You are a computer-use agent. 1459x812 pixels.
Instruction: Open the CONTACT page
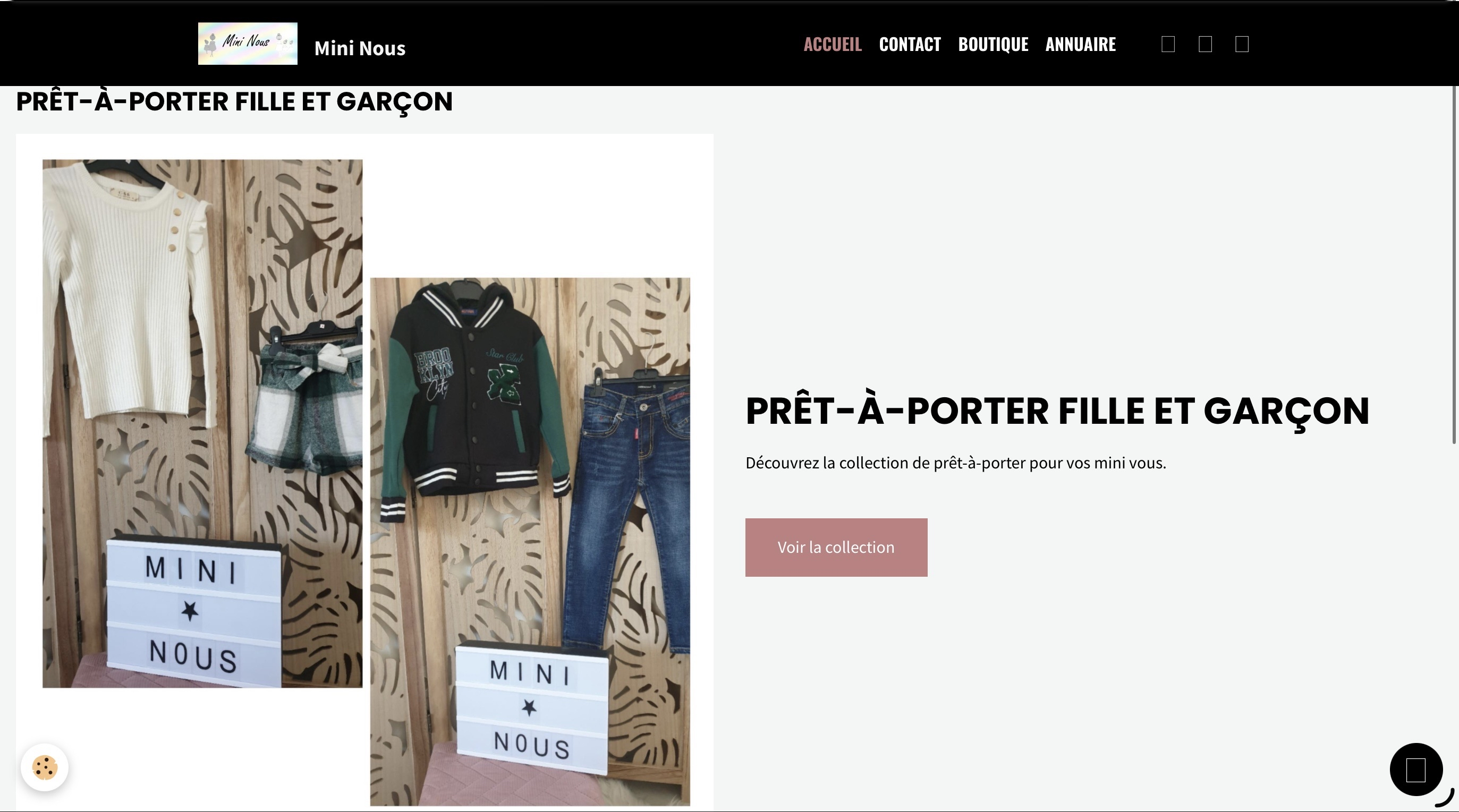tap(910, 44)
